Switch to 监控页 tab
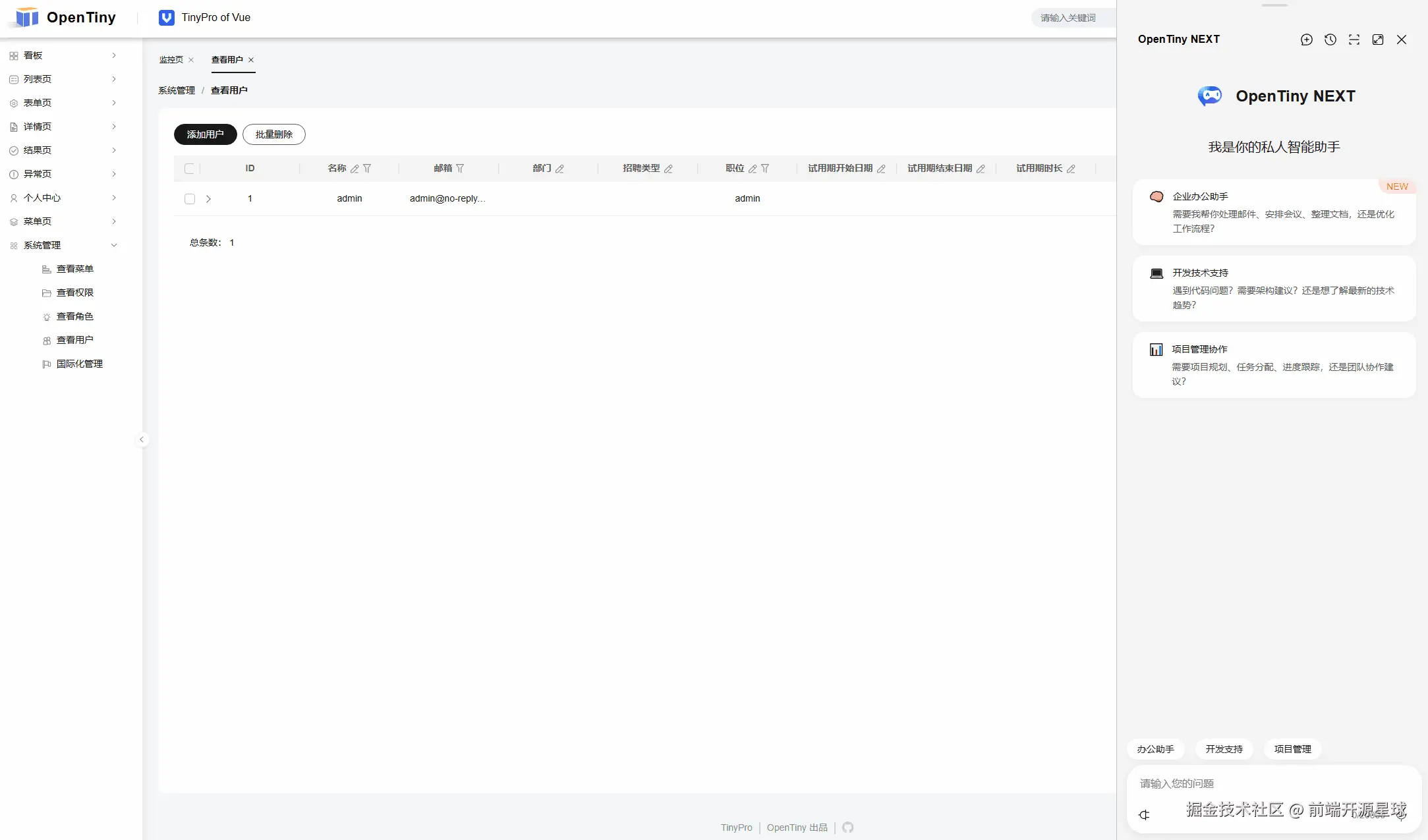The height and width of the screenshot is (840, 1428). [x=171, y=60]
